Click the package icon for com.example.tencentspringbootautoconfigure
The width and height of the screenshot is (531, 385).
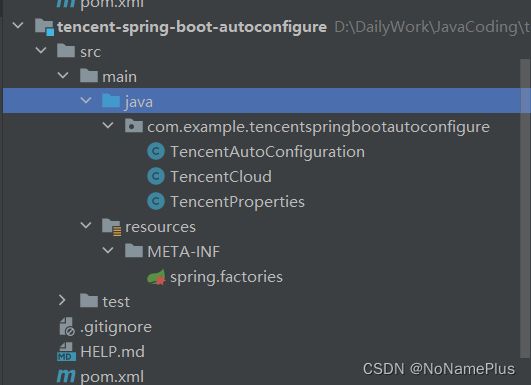133,126
